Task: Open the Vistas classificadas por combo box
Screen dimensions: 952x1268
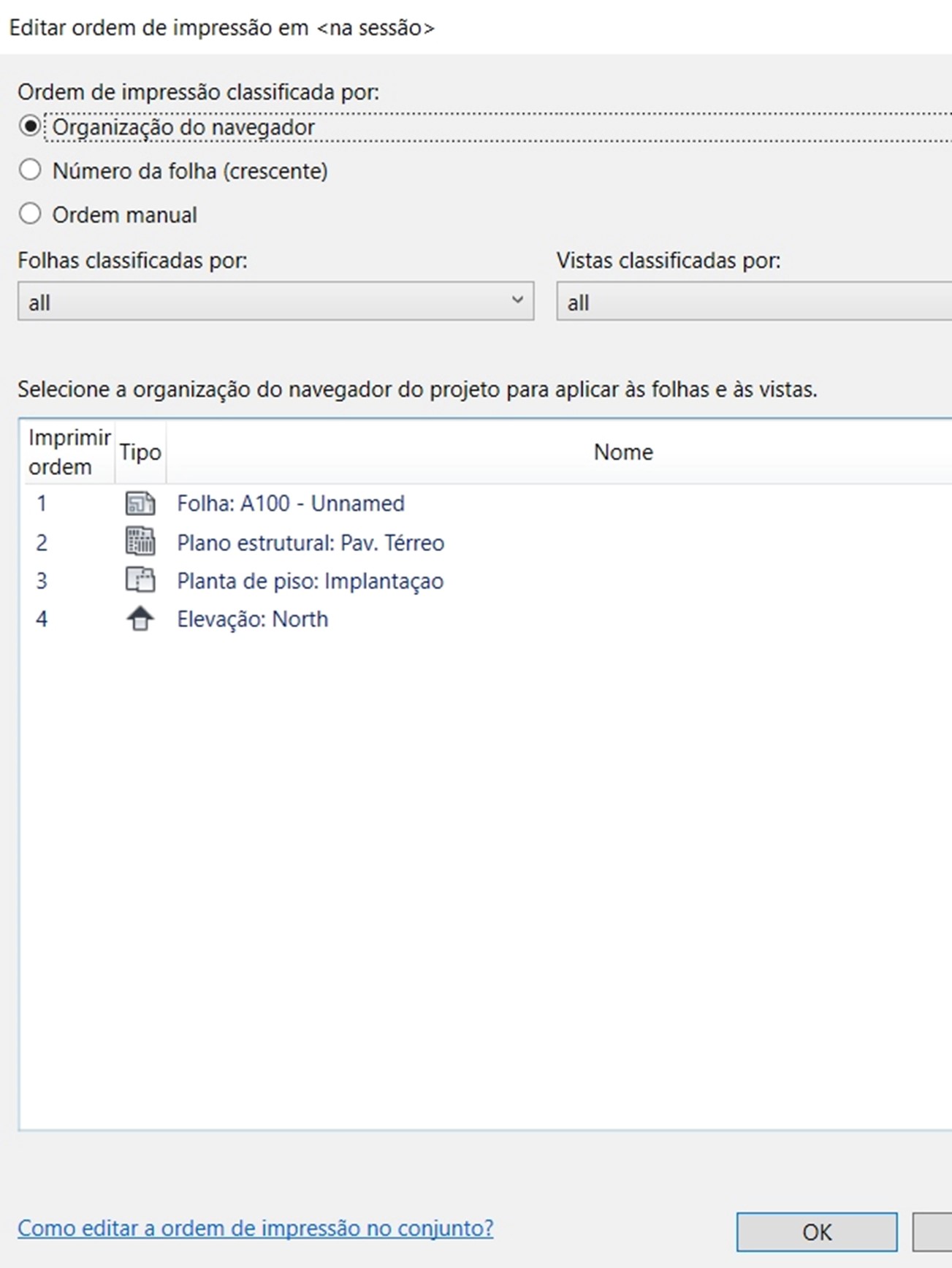Action: point(754,301)
